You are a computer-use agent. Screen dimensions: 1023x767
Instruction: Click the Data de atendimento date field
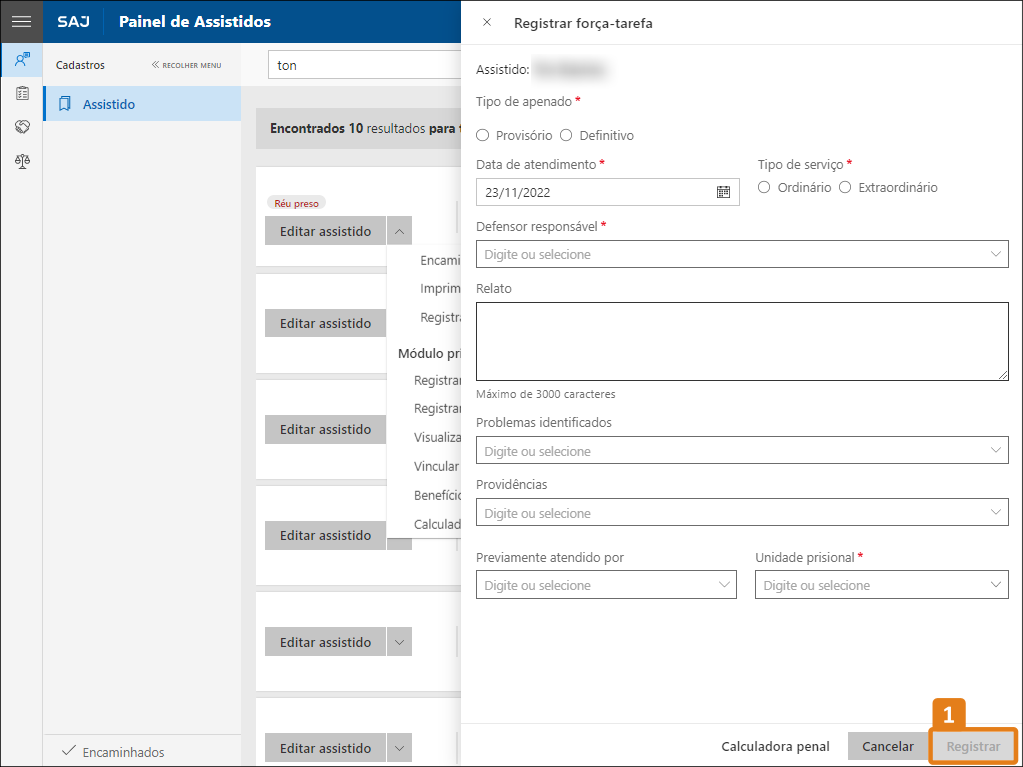607,192
